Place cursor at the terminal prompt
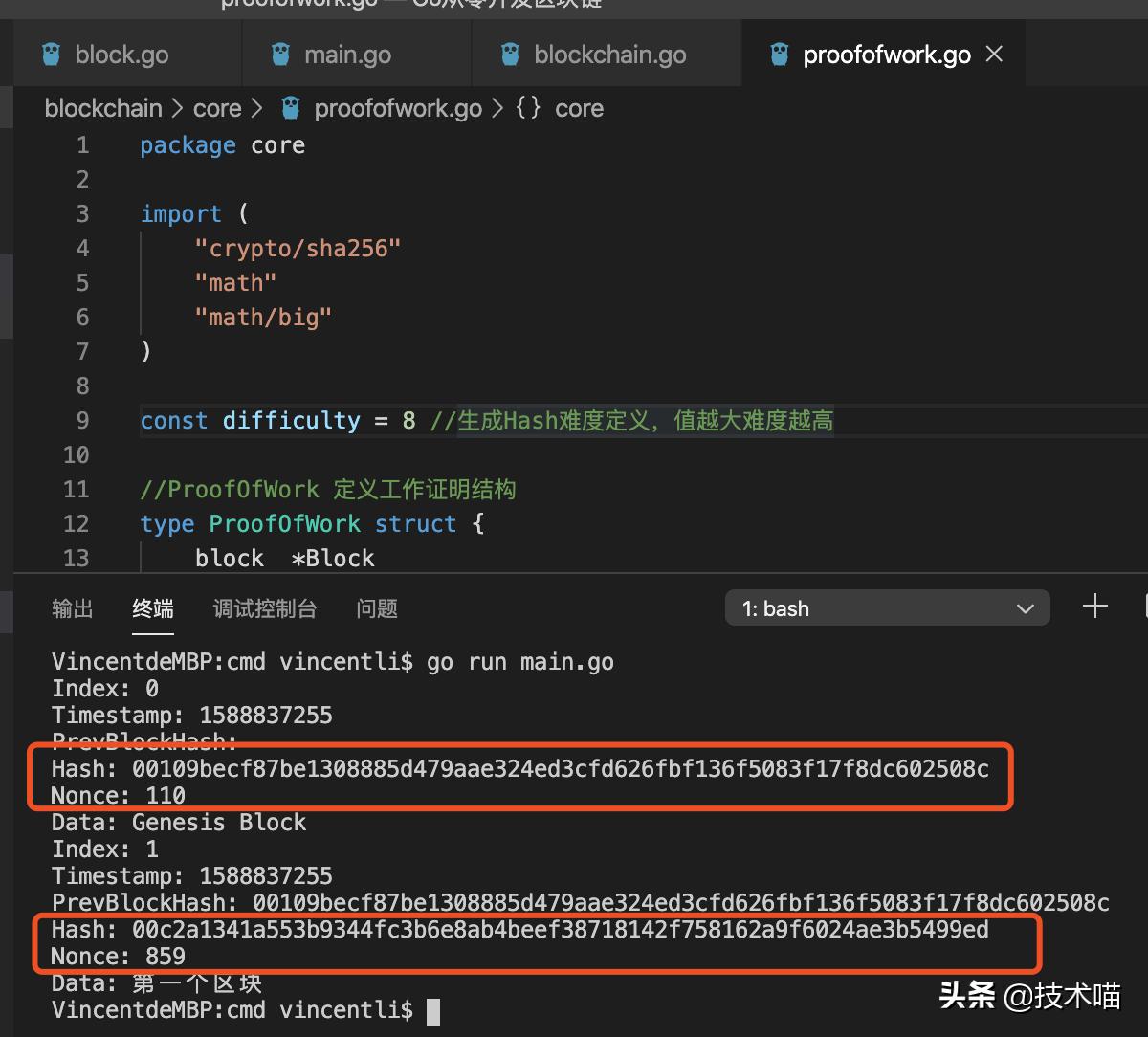The image size is (1148, 1037). (433, 1010)
